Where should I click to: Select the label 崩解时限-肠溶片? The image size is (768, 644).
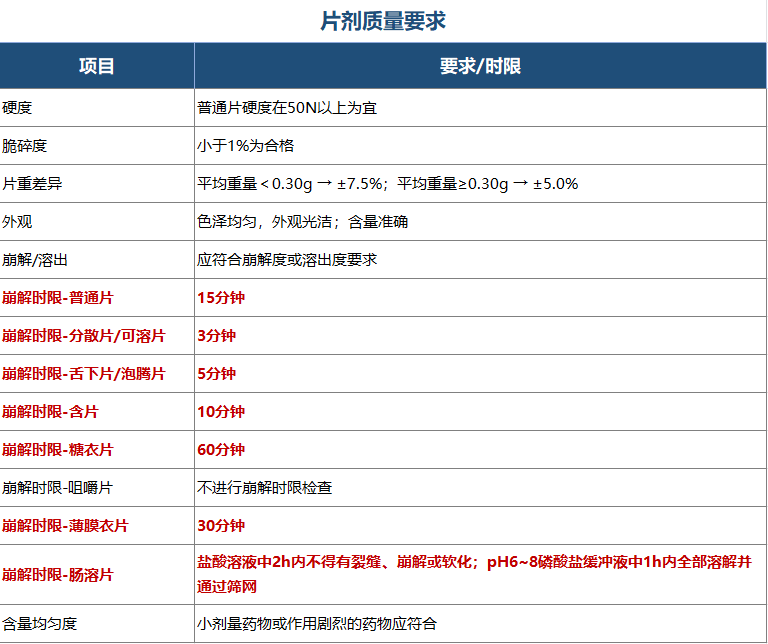click(x=58, y=574)
